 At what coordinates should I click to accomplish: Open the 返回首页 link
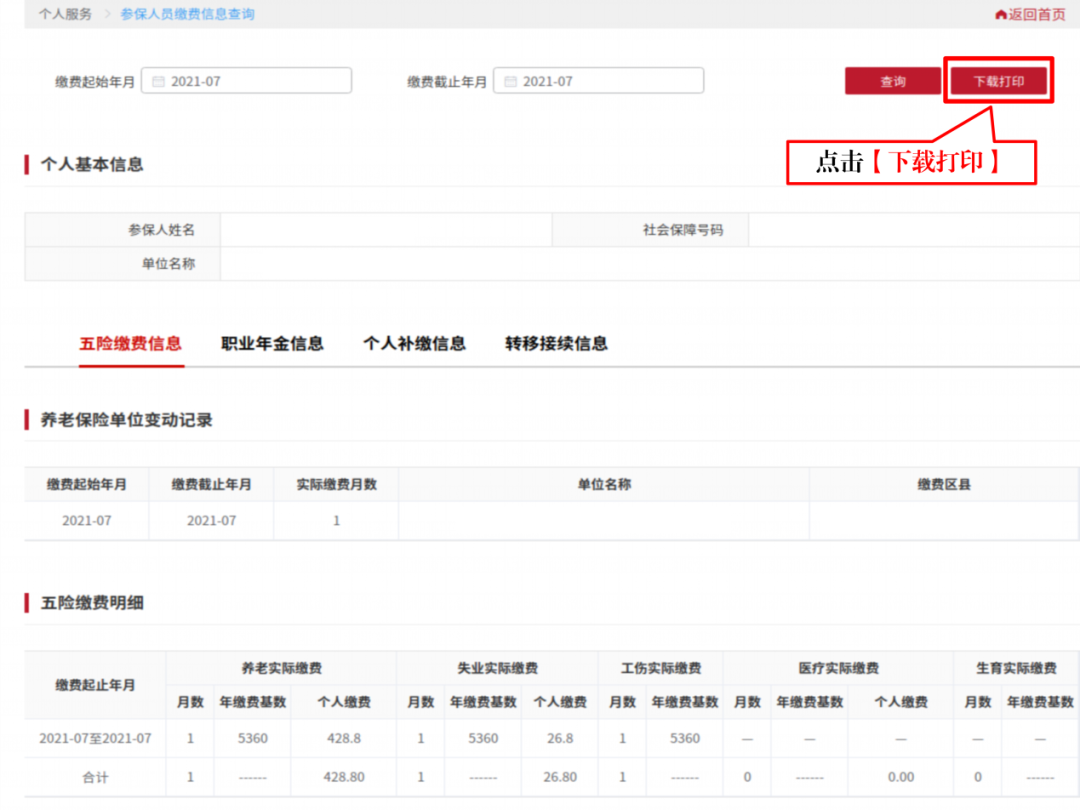[x=1035, y=14]
